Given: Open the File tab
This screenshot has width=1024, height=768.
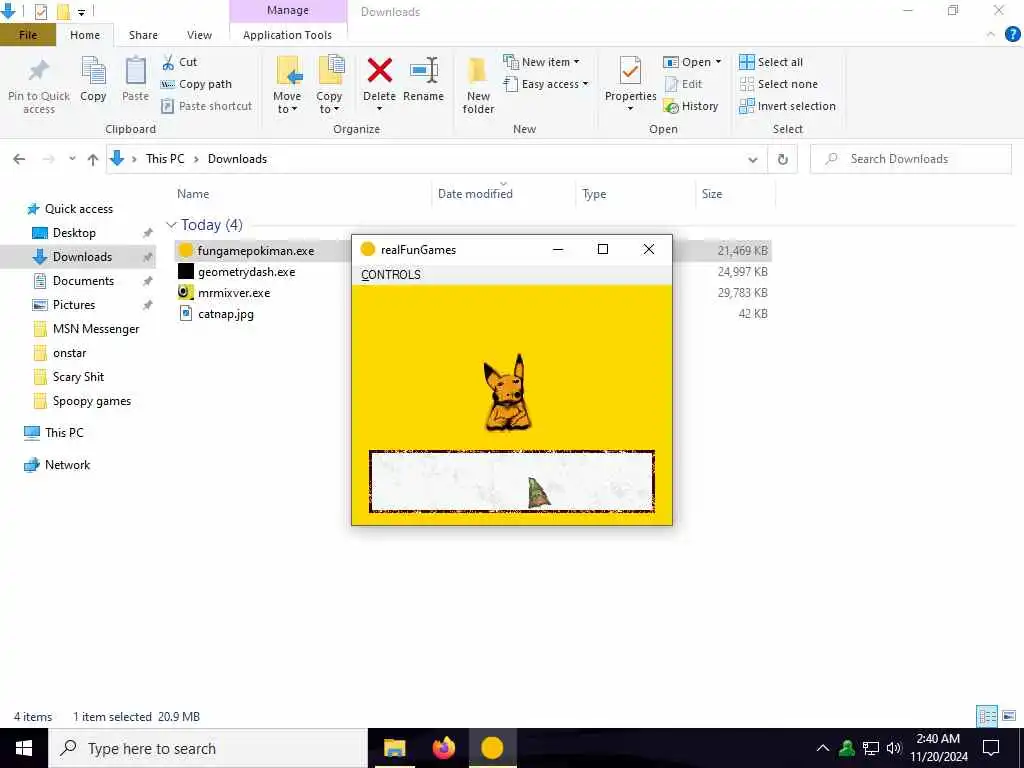Looking at the screenshot, I should pos(28,35).
